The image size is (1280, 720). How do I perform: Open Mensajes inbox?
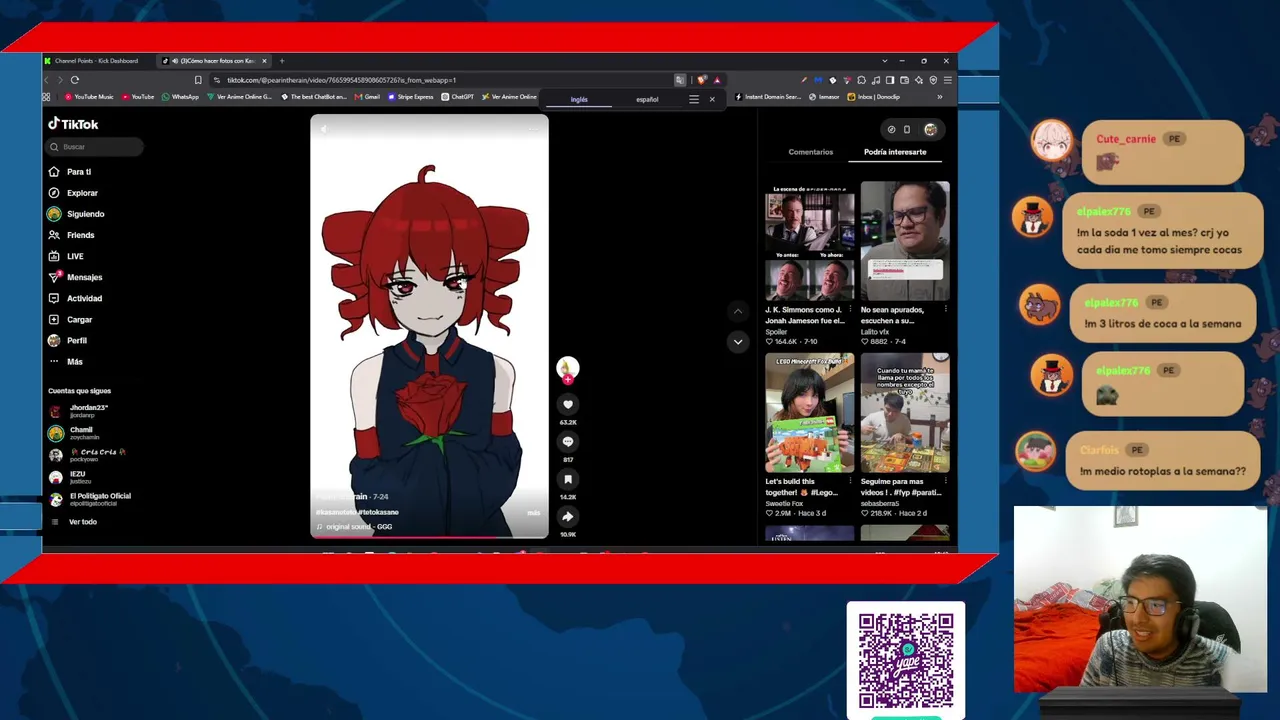[x=75, y=277]
